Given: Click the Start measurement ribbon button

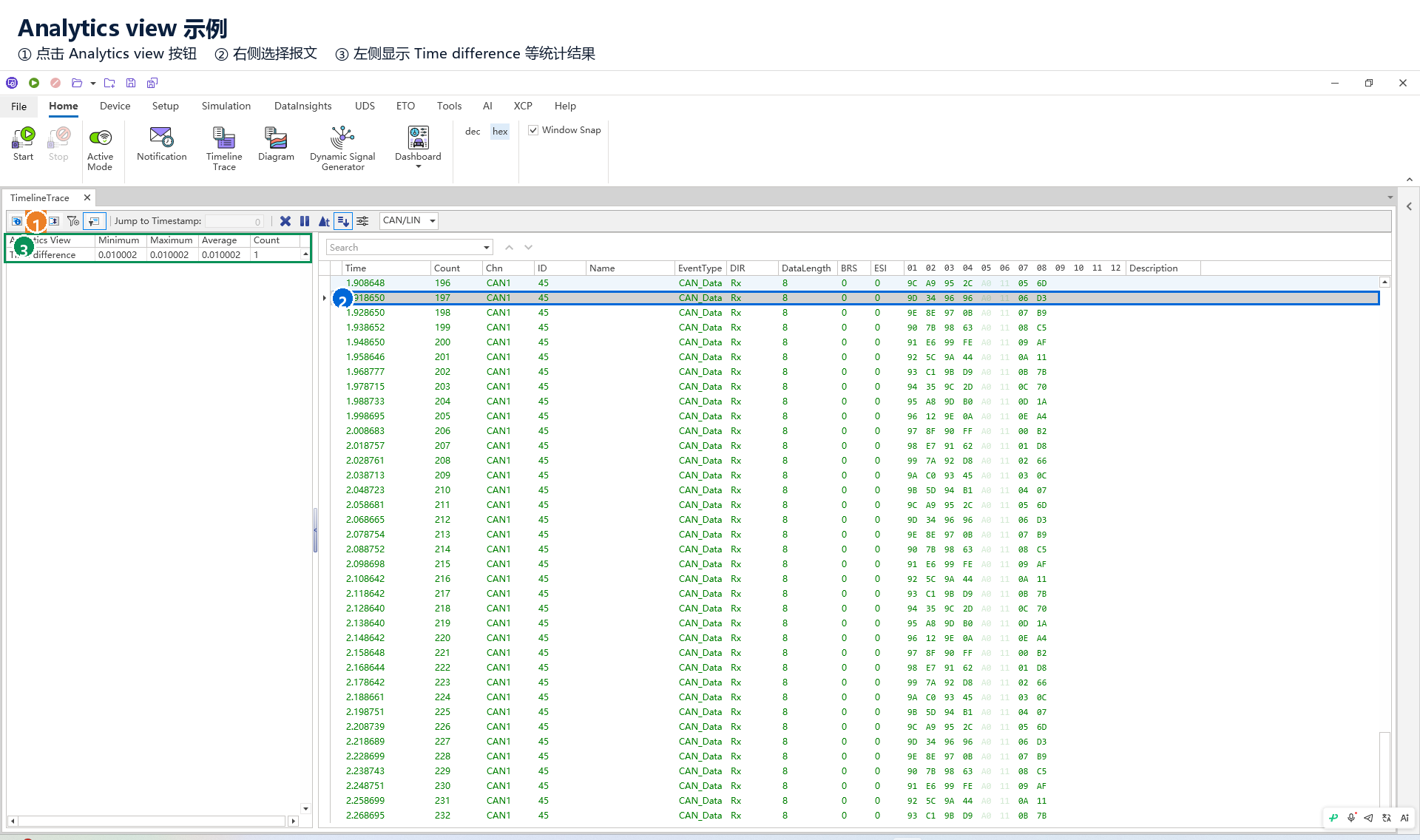Looking at the screenshot, I should tap(23, 143).
